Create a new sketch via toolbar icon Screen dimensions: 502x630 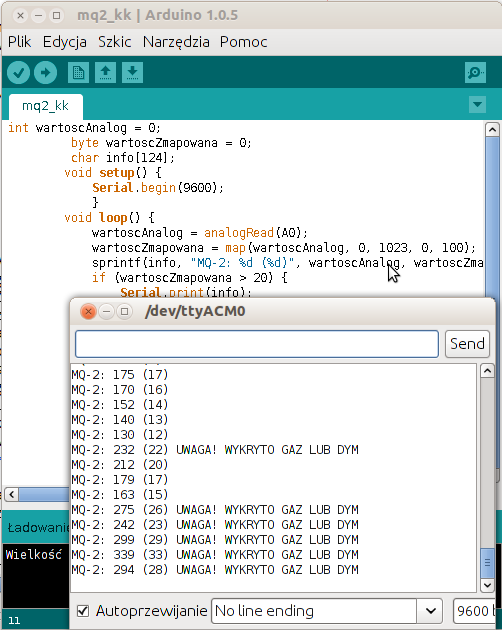[78, 73]
